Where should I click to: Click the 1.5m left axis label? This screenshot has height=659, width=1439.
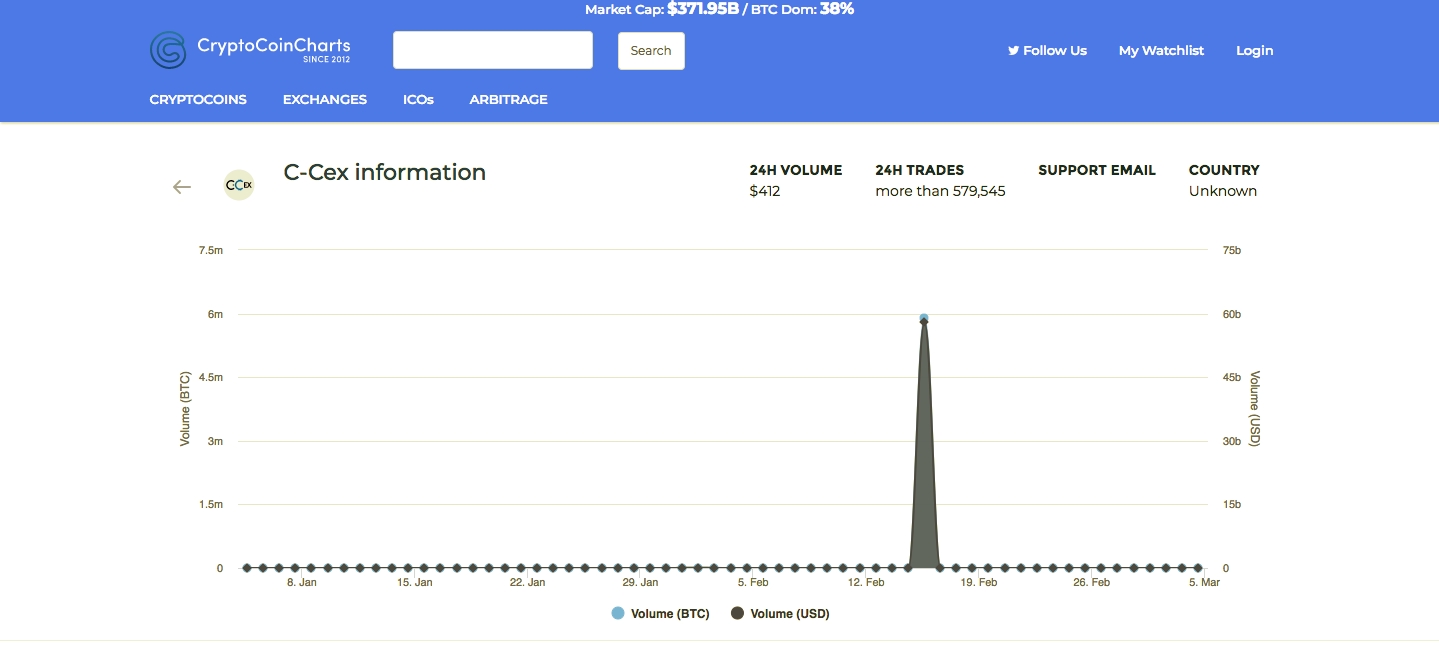tap(211, 504)
